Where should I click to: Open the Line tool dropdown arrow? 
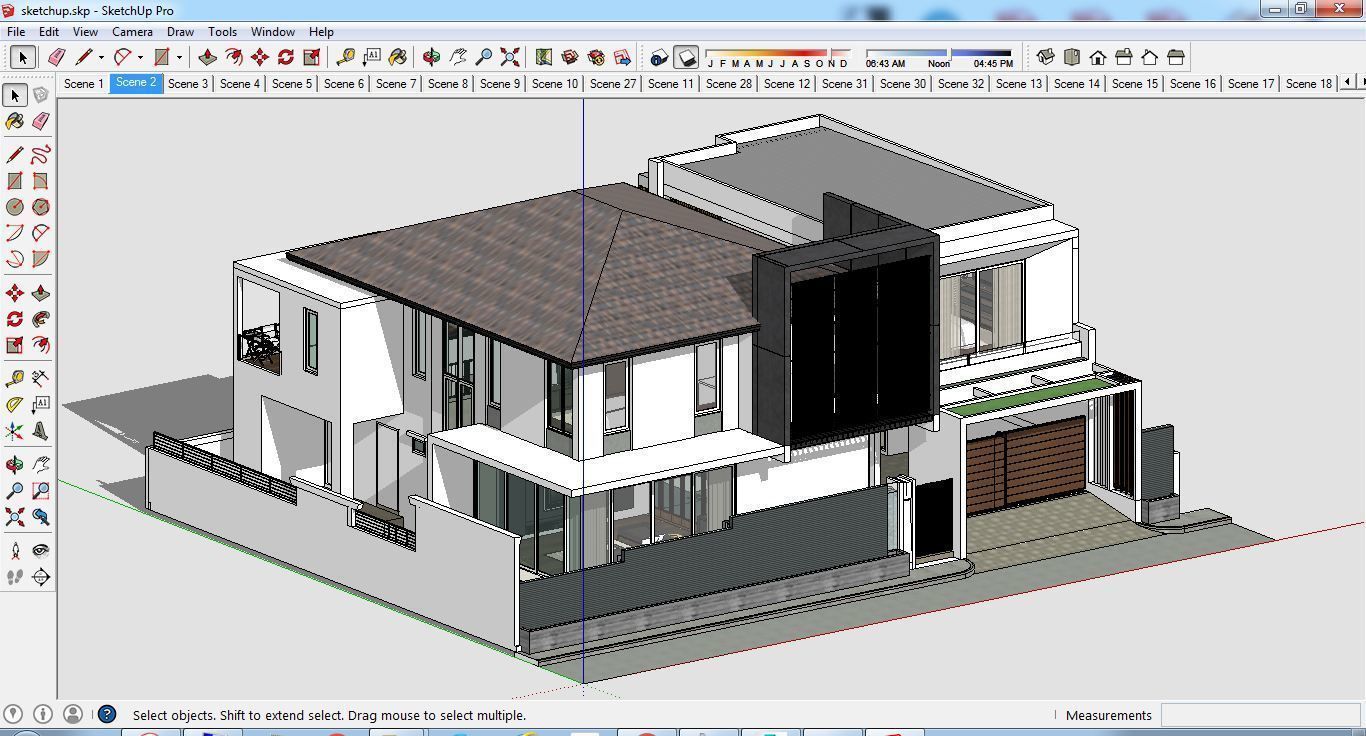coord(101,58)
